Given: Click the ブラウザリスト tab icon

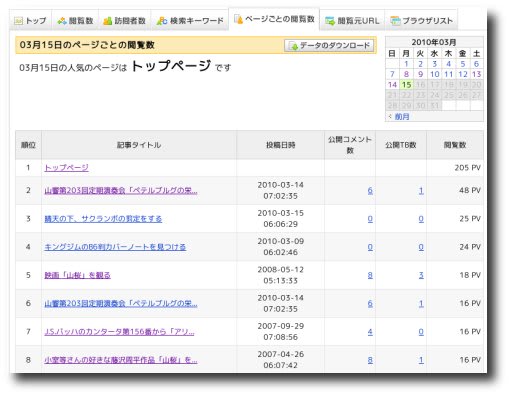Looking at the screenshot, I should pyautogui.click(x=395, y=21).
